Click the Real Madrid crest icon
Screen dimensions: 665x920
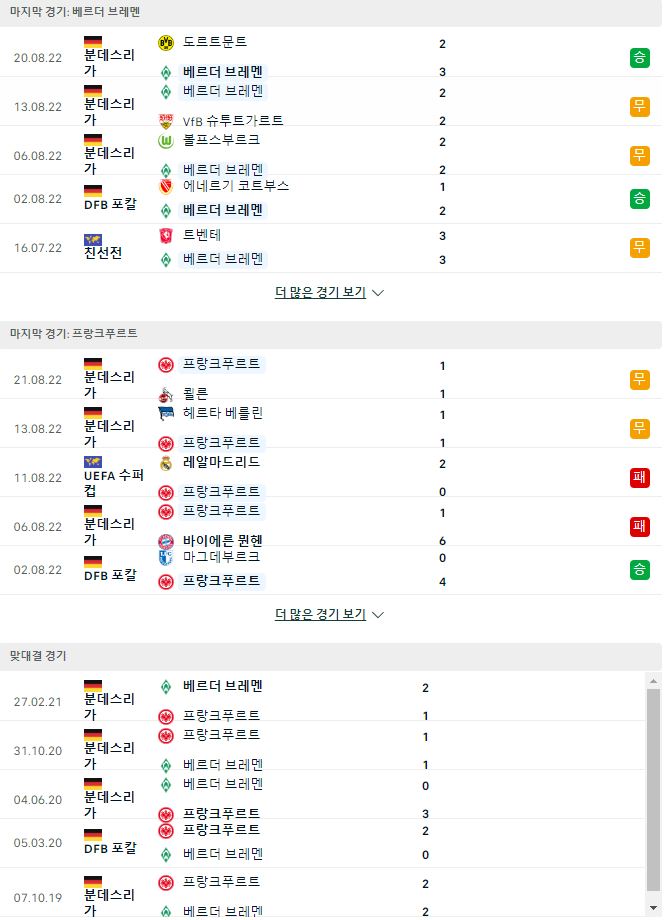point(166,464)
